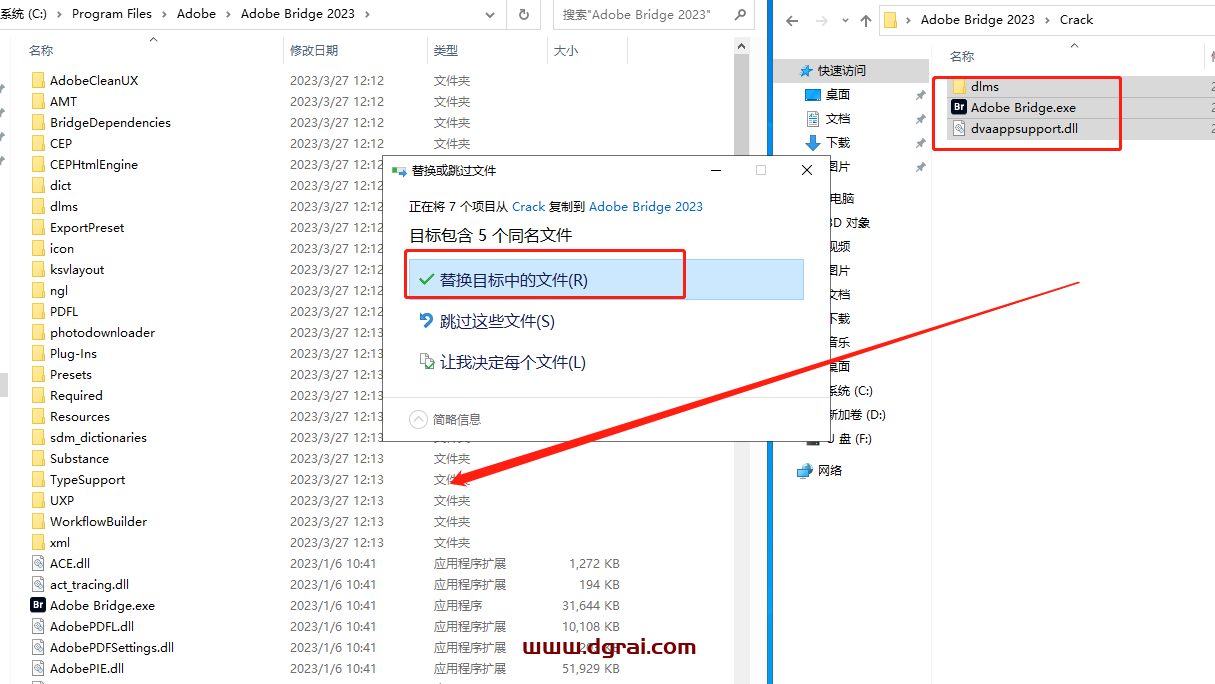Click the dlms folder icon inside Crack
This screenshot has height=684, width=1215.
(x=960, y=86)
